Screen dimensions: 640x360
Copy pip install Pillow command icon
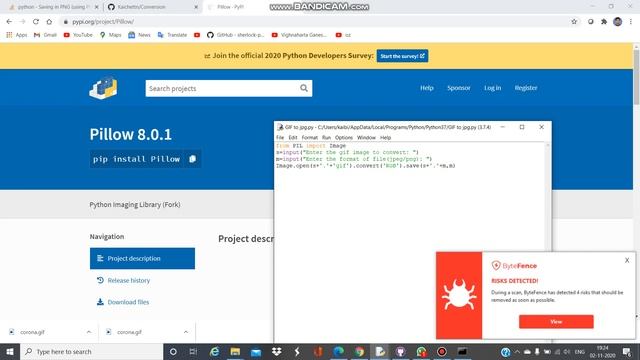[193, 159]
